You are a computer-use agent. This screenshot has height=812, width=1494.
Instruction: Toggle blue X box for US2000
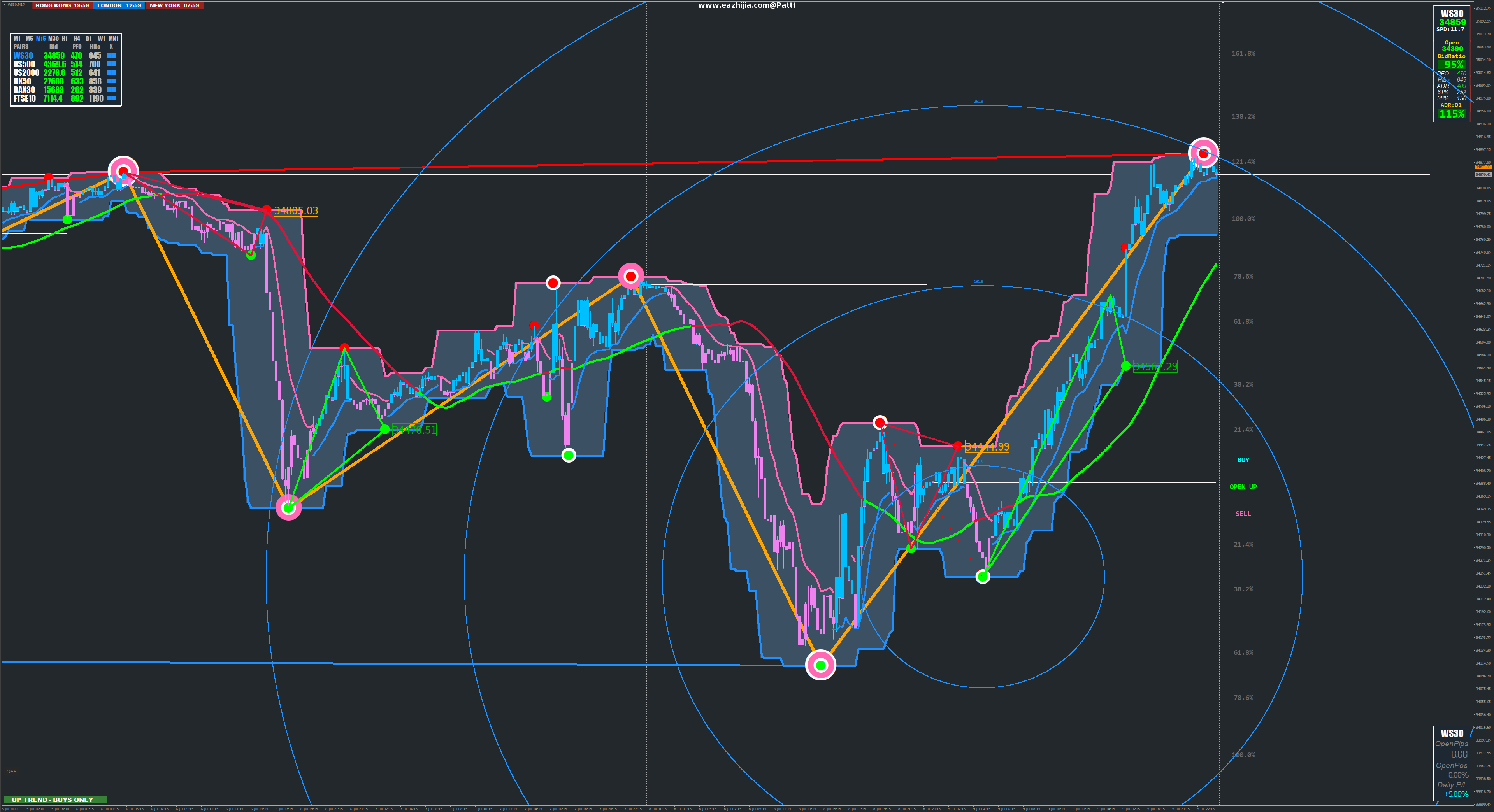click(112, 72)
